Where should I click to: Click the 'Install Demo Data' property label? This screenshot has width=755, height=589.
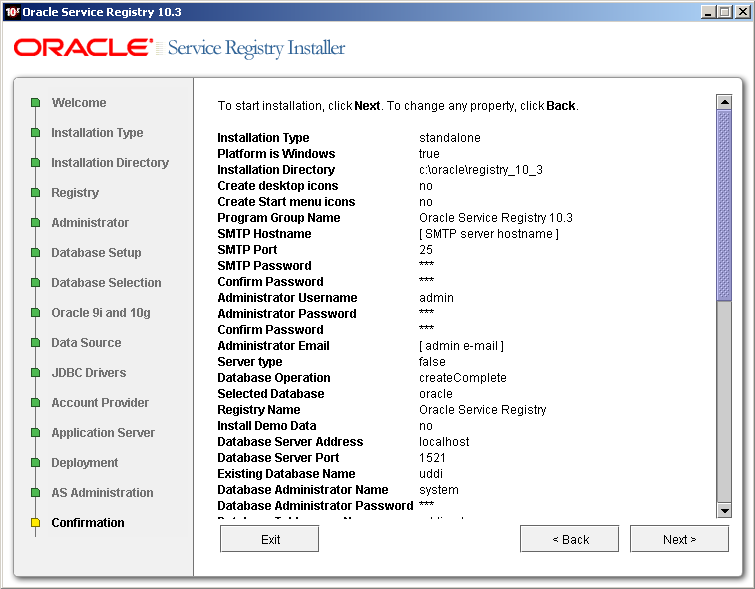tap(267, 426)
